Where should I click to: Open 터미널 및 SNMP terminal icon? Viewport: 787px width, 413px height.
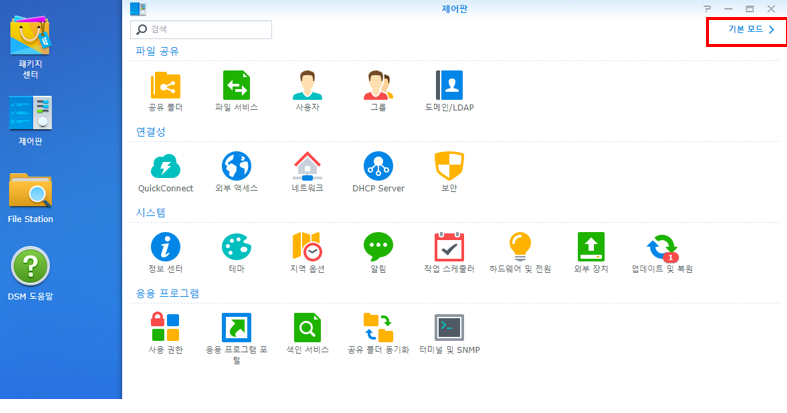449,328
